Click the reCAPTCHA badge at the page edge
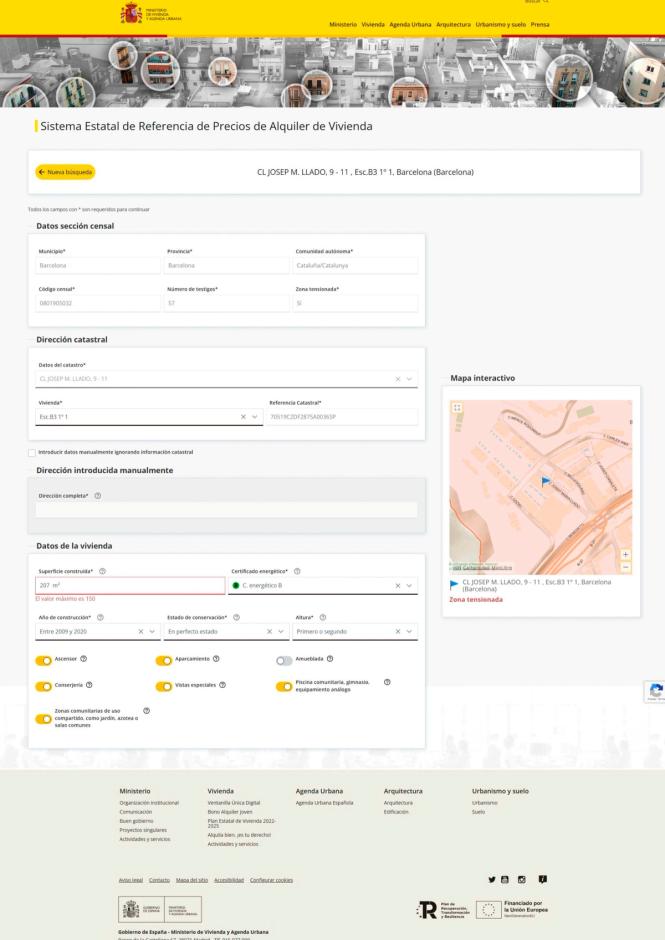 pos(655,691)
